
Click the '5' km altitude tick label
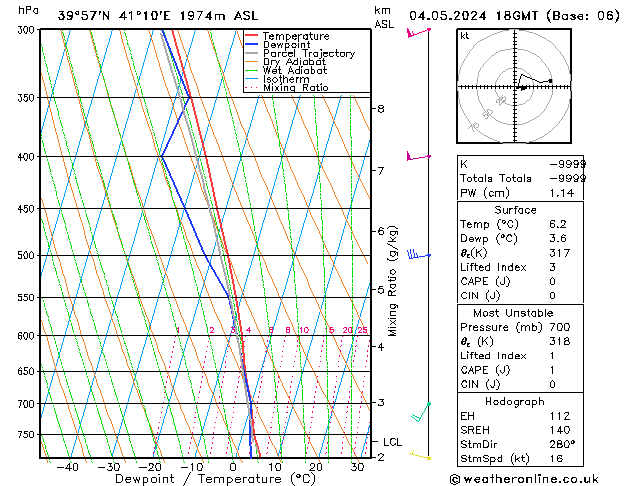[x=381, y=290]
